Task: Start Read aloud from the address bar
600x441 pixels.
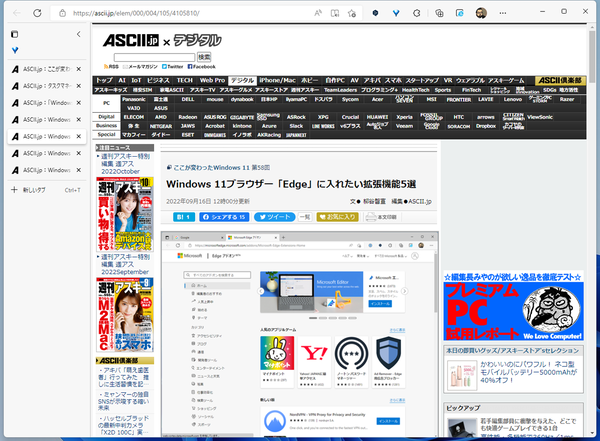Action: tap(318, 13)
